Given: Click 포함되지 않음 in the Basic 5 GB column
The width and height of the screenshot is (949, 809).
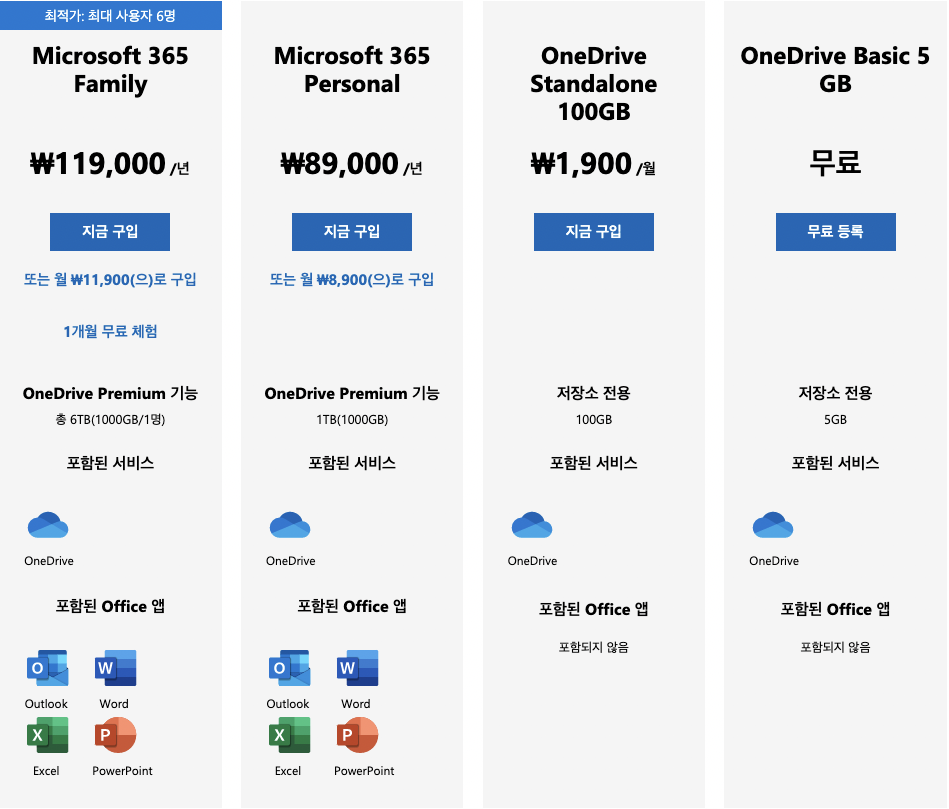Looking at the screenshot, I should 835,647.
